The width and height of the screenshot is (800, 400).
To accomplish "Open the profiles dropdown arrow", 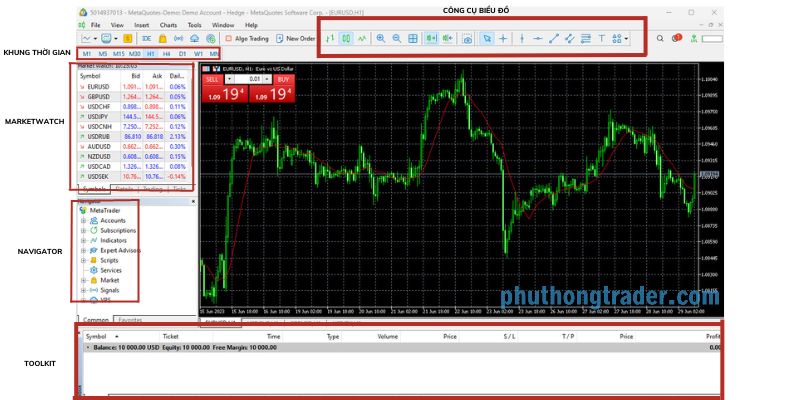I will tap(116, 38).
